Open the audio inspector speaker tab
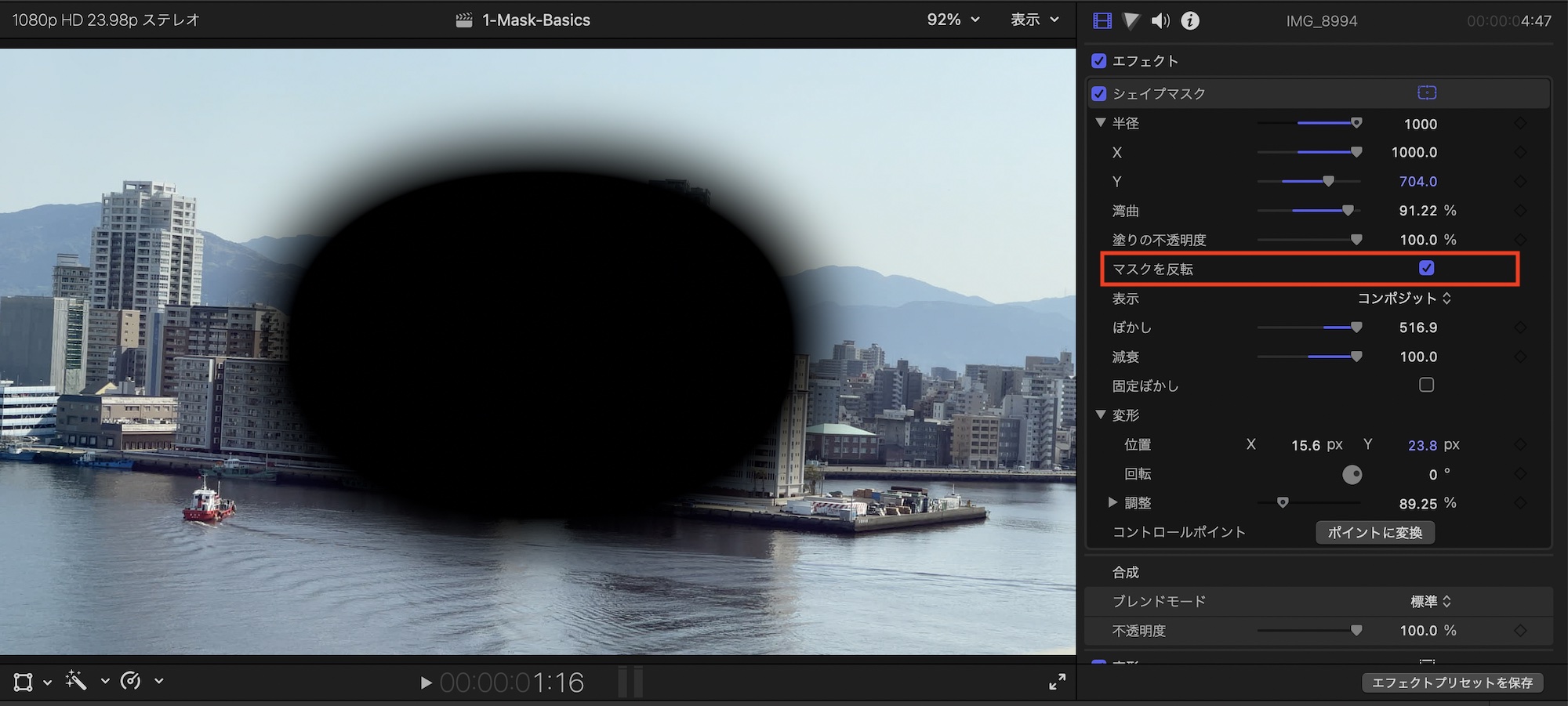This screenshot has height=706, width=1568. point(1160,20)
